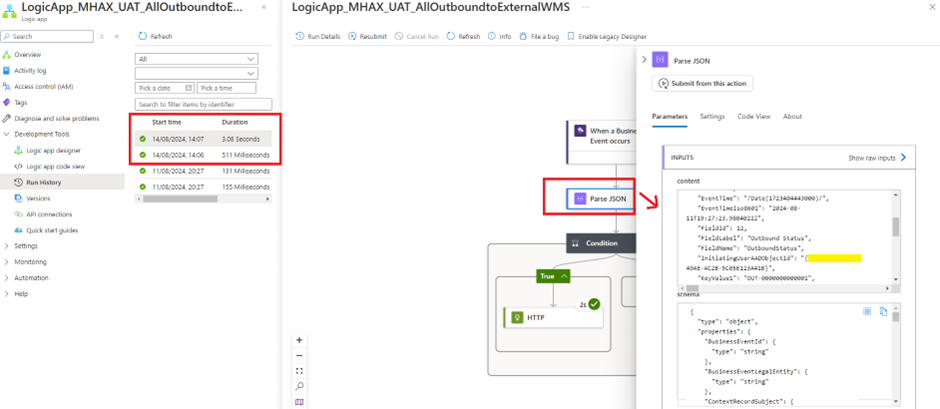Click the sidebar Search field
The image size is (940, 409).
pos(47,37)
